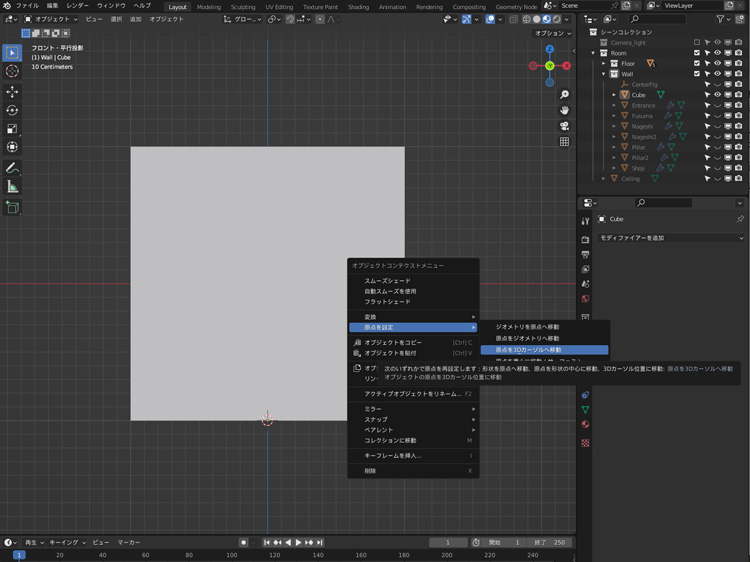The width and height of the screenshot is (750, 562).
Task: Select the Move tool in the left toolbar
Action: tap(12, 91)
